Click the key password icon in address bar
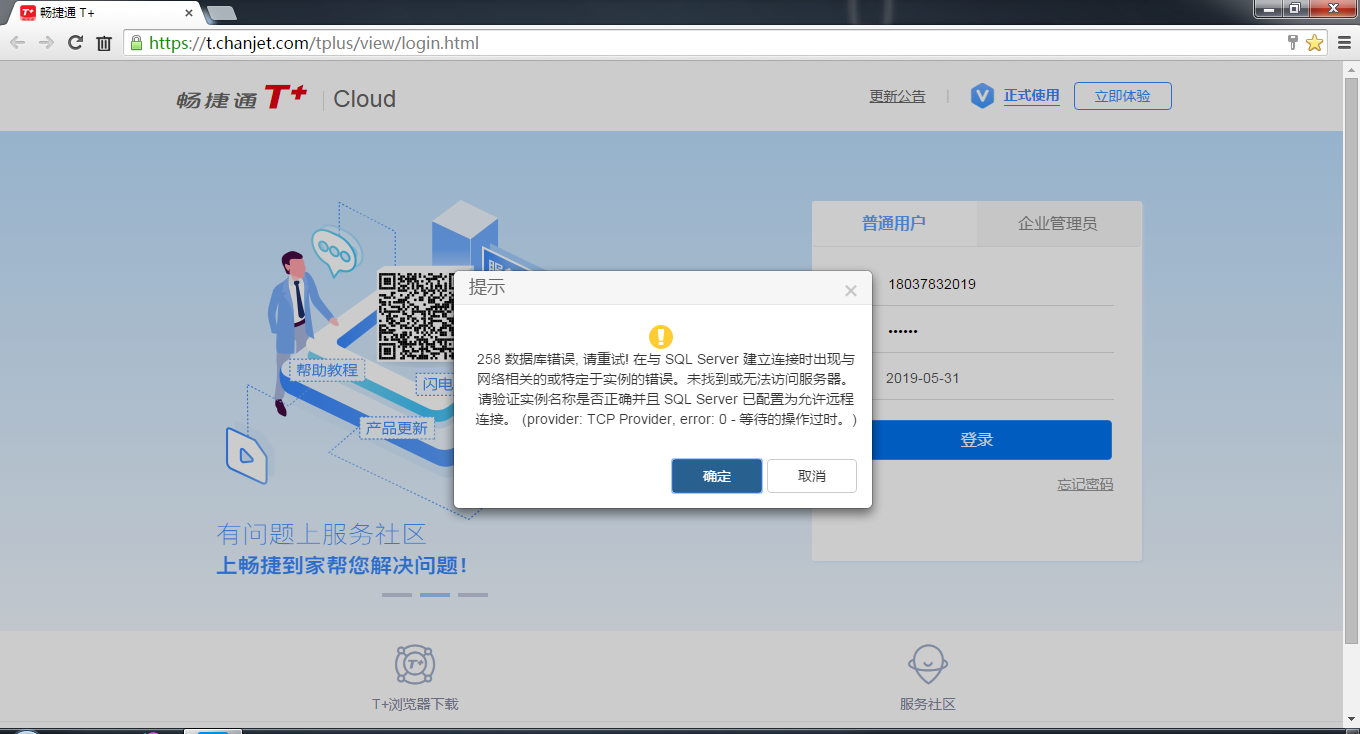The width and height of the screenshot is (1360, 734). (1292, 43)
